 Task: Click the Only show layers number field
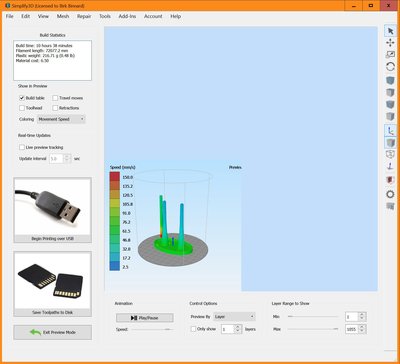coord(228,329)
